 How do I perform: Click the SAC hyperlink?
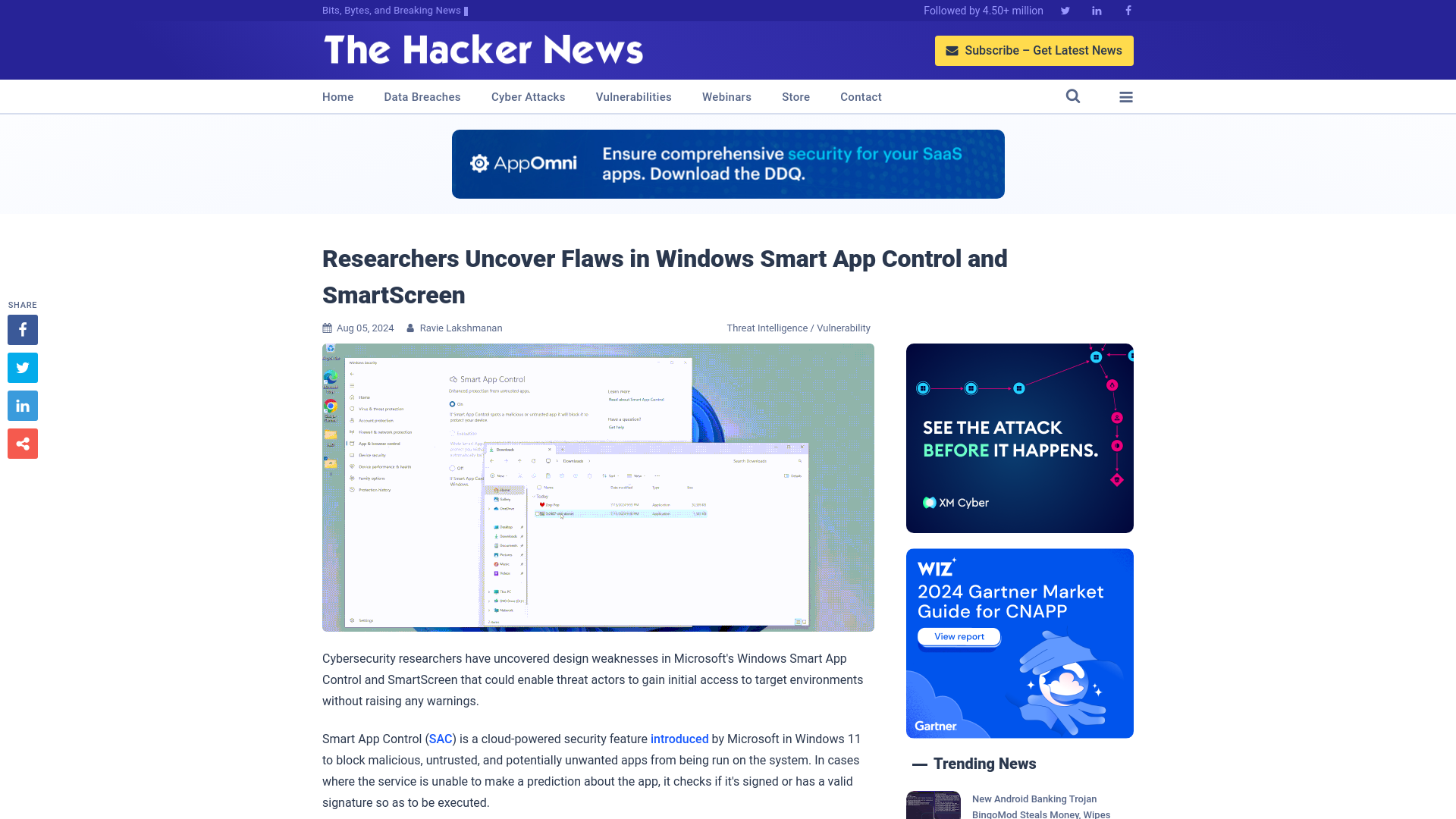click(440, 738)
